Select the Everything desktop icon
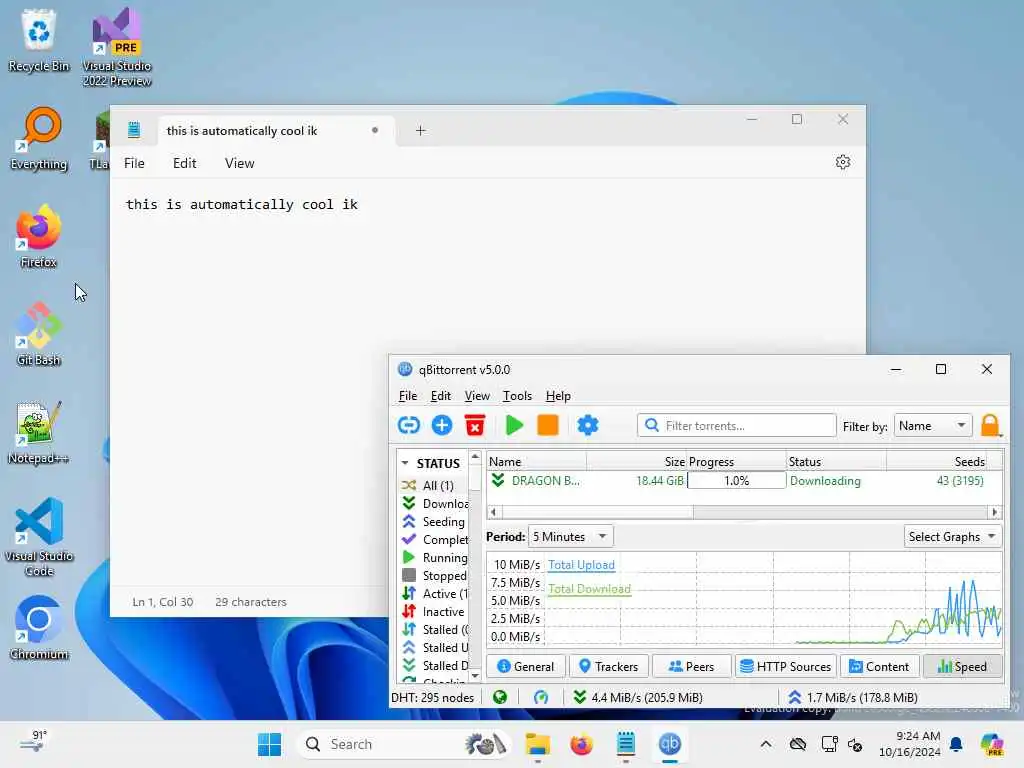This screenshot has height=768, width=1024. (39, 138)
